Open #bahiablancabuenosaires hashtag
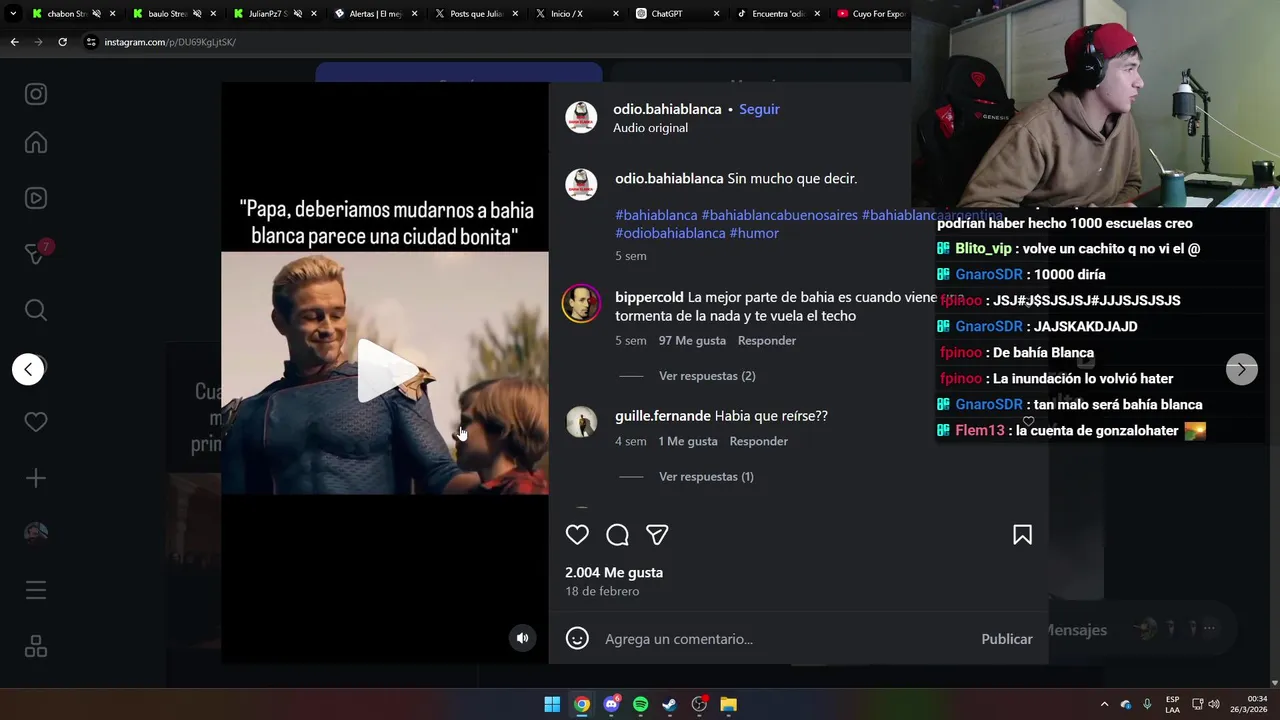Screen dimensions: 1280x720 [779, 215]
